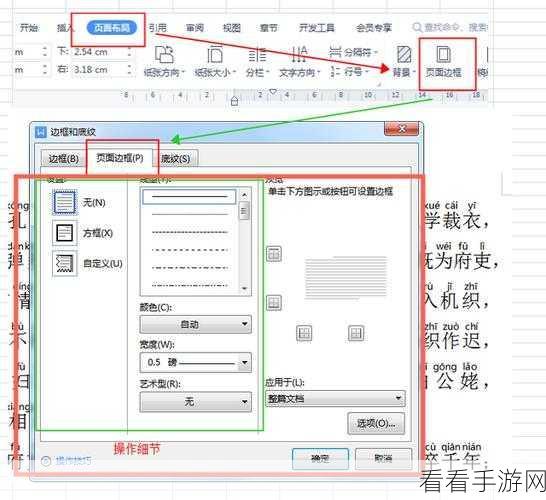
Task: Switch to the 开发工具 ribbon tab
Action: [316, 28]
